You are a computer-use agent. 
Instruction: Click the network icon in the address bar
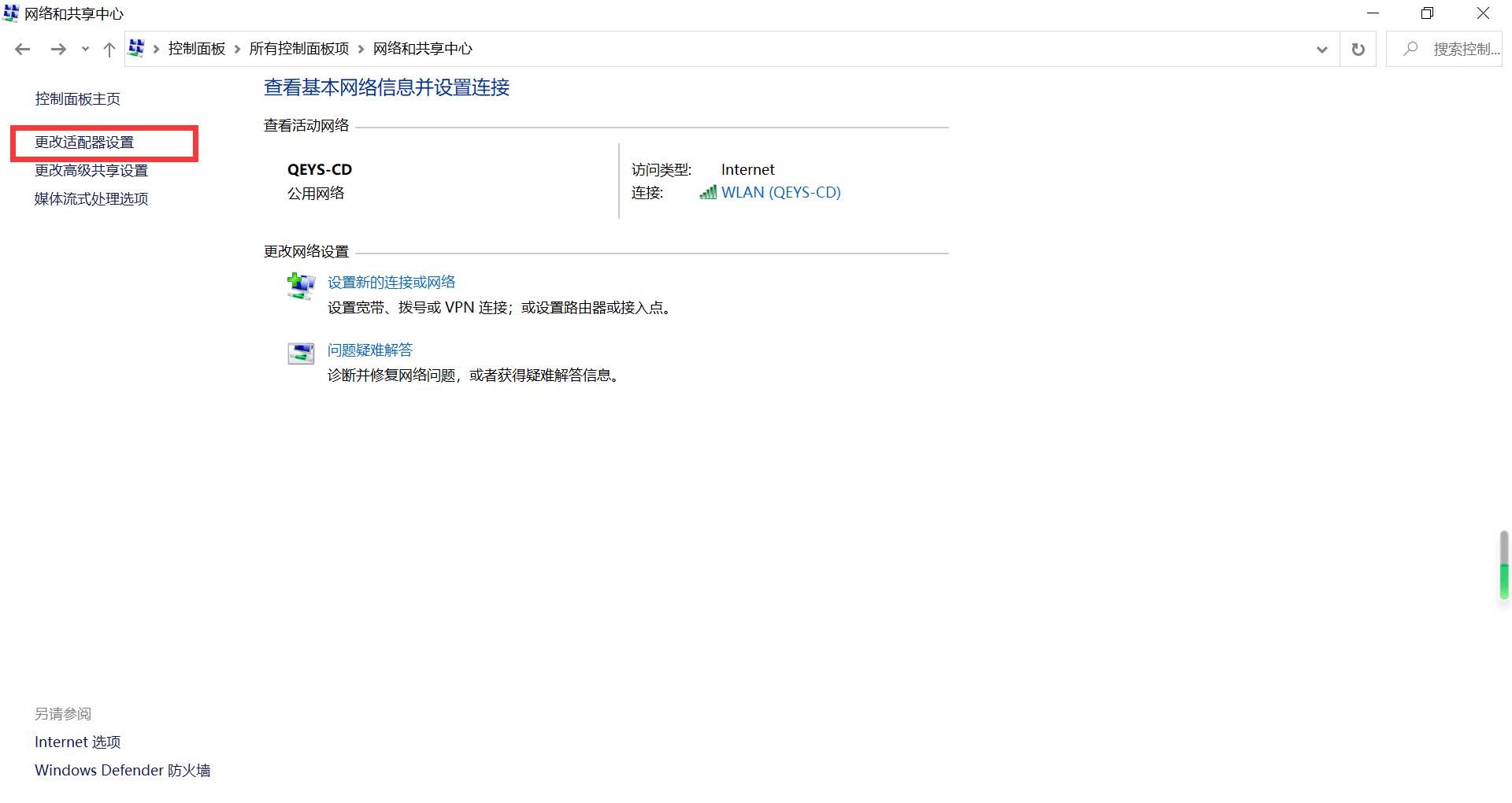tap(135, 48)
